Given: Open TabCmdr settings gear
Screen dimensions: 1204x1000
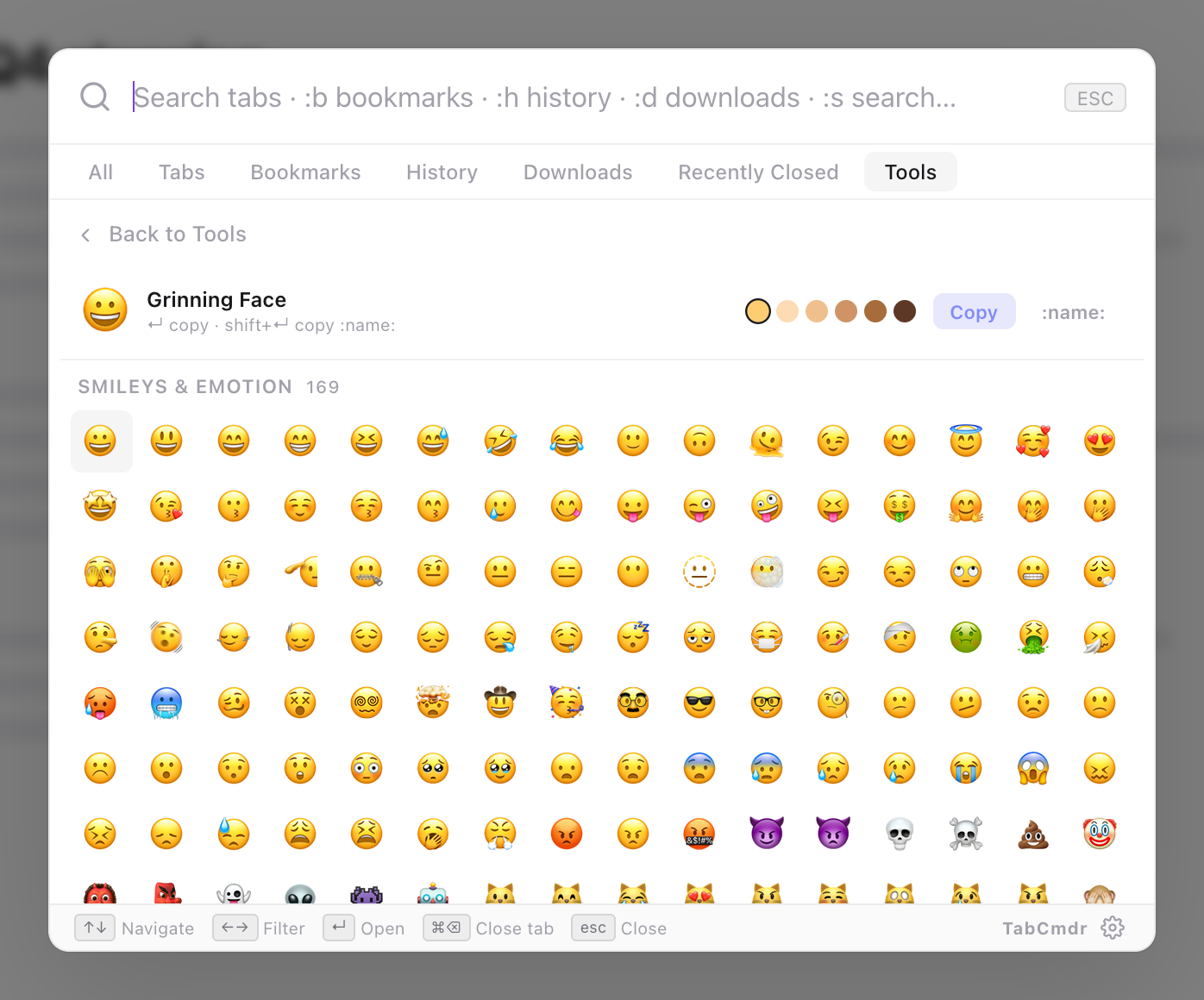Looking at the screenshot, I should click(1113, 928).
